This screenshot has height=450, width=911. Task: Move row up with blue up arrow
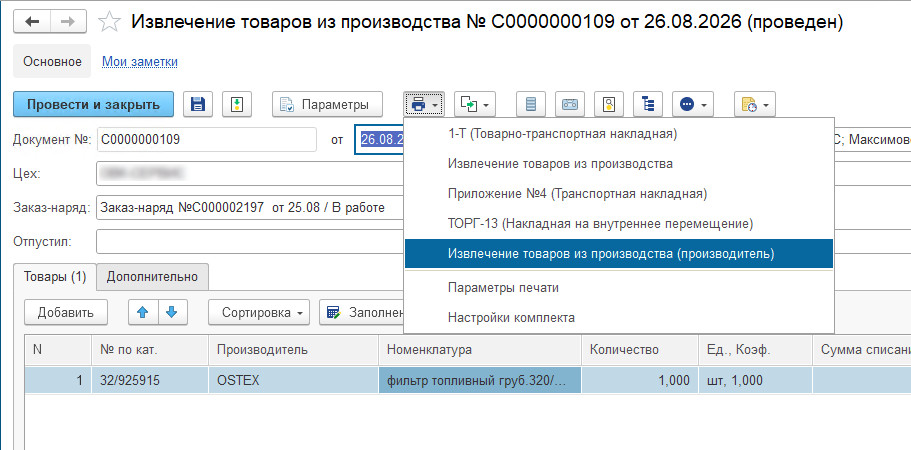(x=143, y=312)
